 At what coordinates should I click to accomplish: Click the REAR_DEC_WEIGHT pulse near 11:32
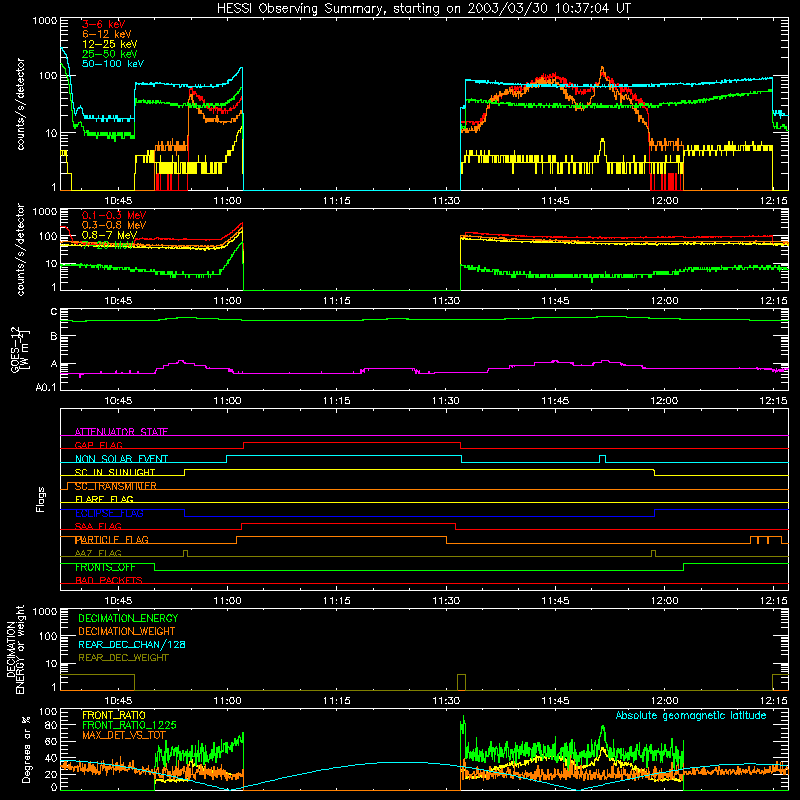461,682
